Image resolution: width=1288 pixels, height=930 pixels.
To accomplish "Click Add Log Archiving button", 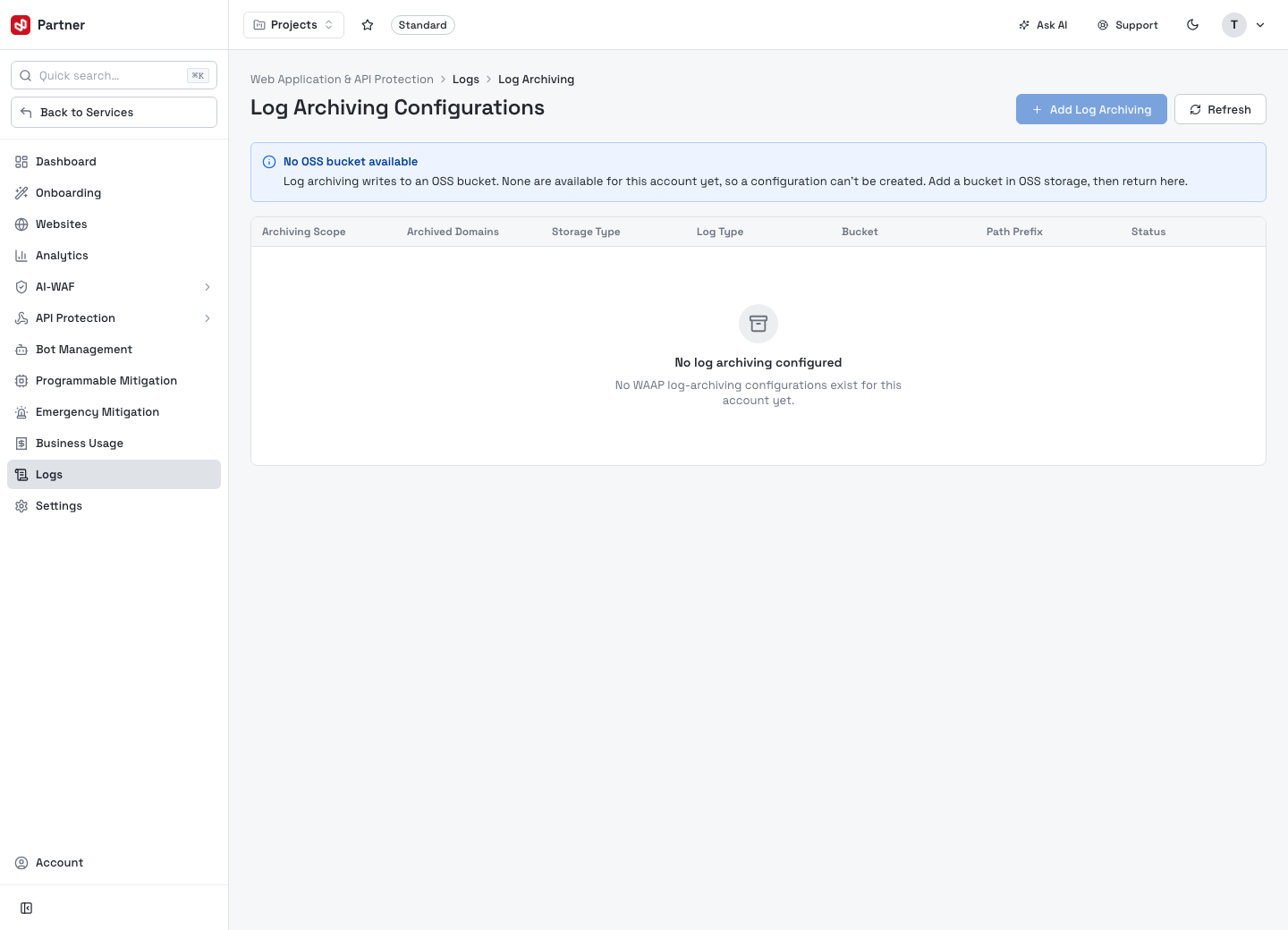I will 1091,109.
